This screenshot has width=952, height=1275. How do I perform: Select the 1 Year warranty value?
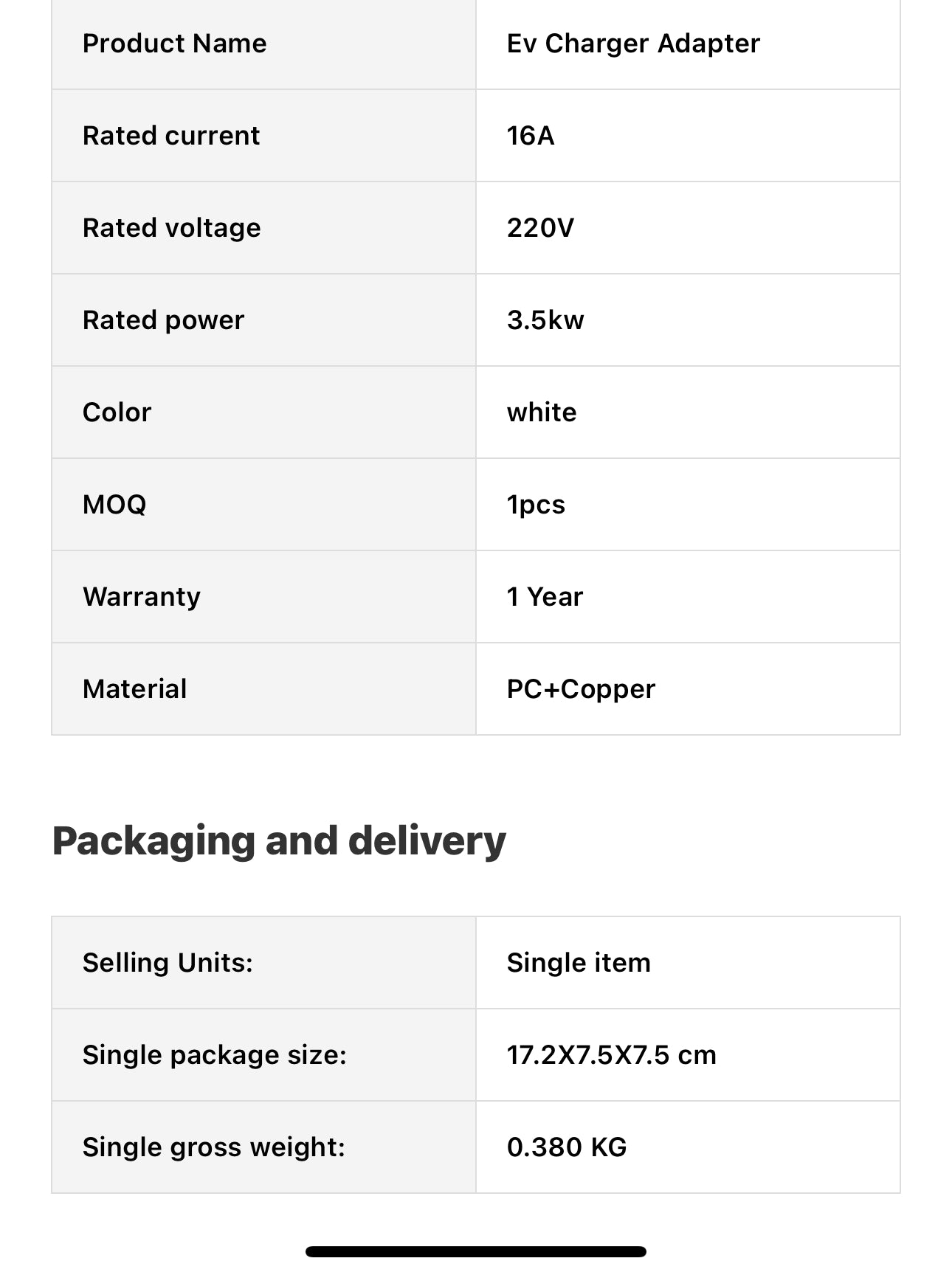545,597
